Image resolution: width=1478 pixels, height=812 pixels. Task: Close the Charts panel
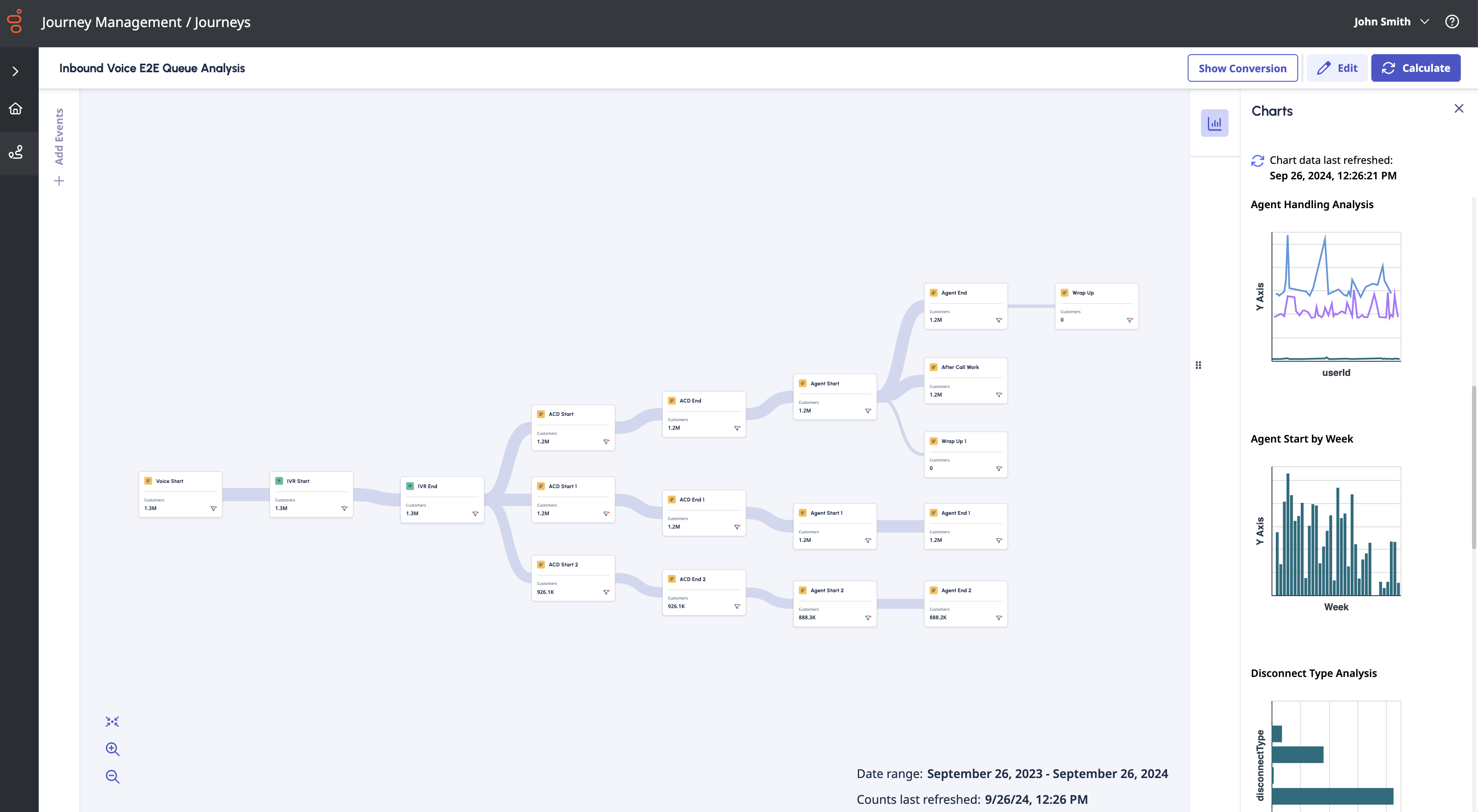click(1459, 108)
